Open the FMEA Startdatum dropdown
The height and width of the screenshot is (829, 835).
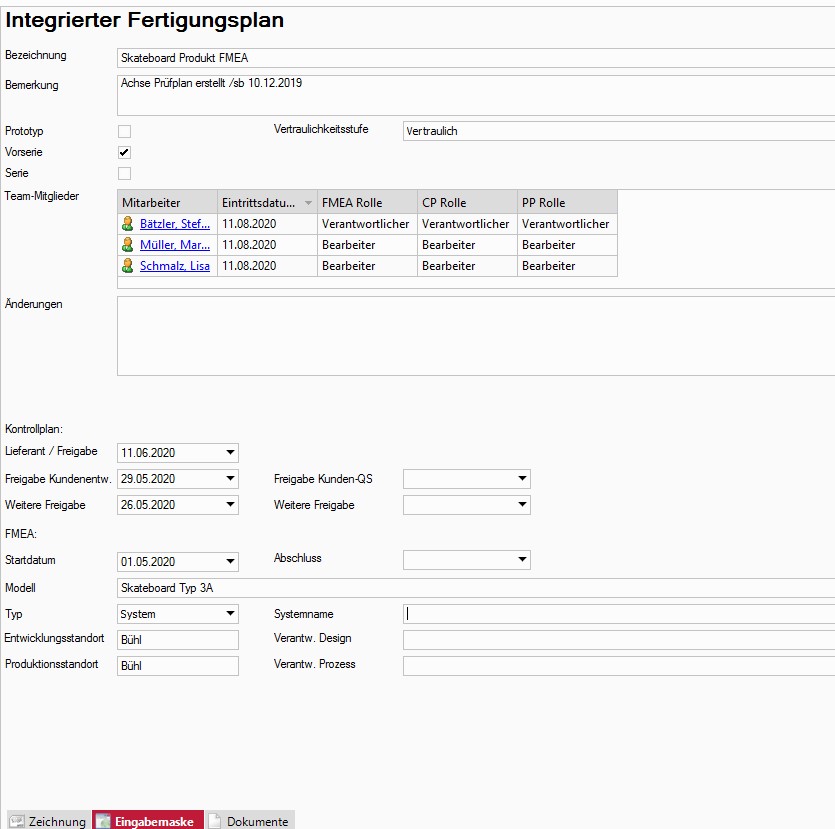[230, 561]
